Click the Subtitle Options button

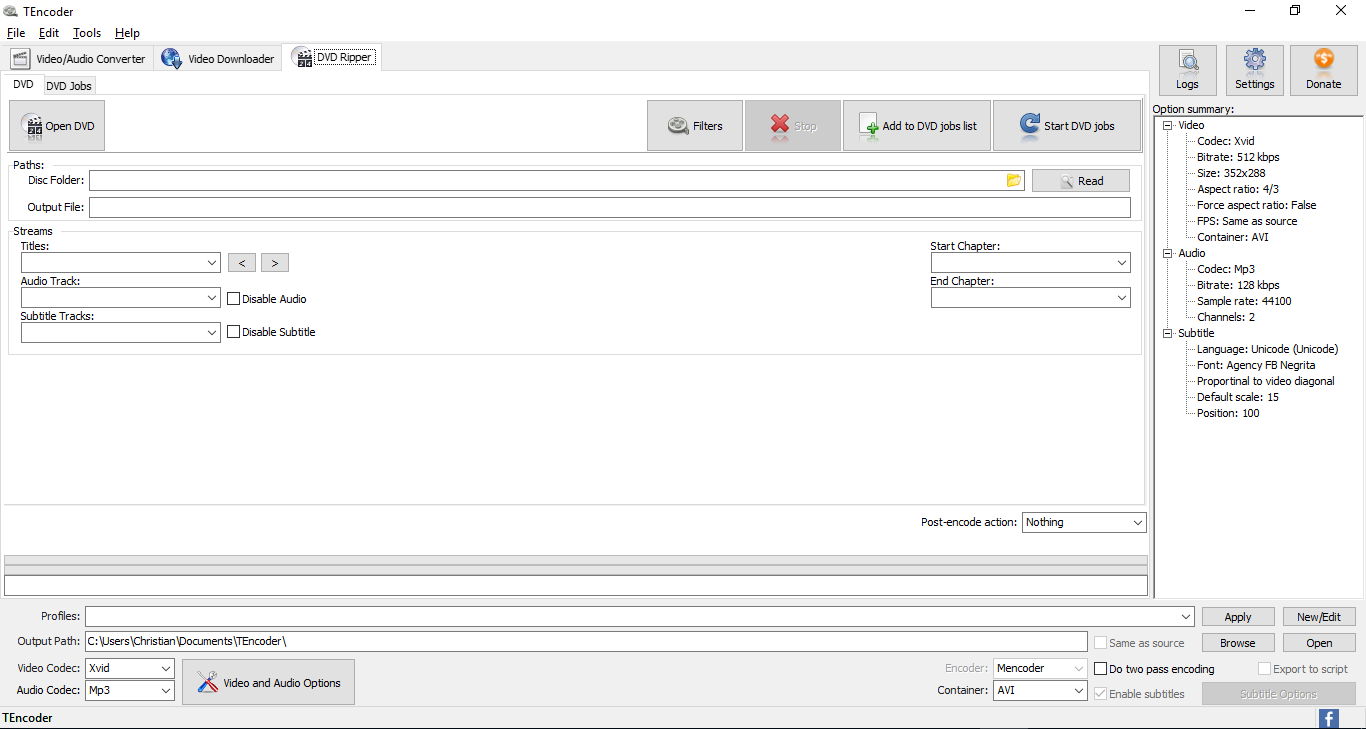(1278, 694)
